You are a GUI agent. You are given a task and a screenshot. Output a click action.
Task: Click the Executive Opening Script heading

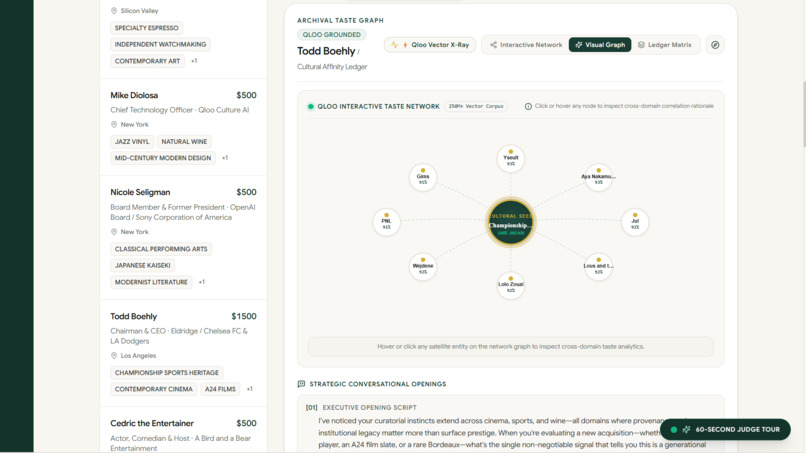coord(370,407)
